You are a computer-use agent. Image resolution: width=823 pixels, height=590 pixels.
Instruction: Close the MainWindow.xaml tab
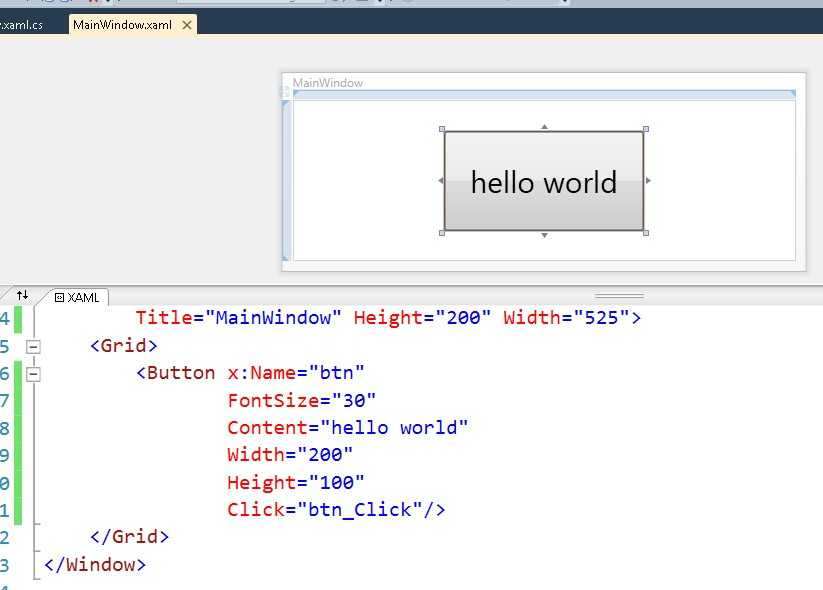(x=186, y=25)
